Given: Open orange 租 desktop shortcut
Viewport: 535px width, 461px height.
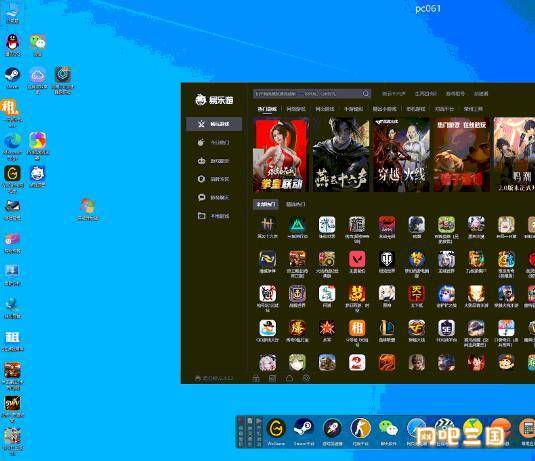Looking at the screenshot, I should [x=11, y=113].
